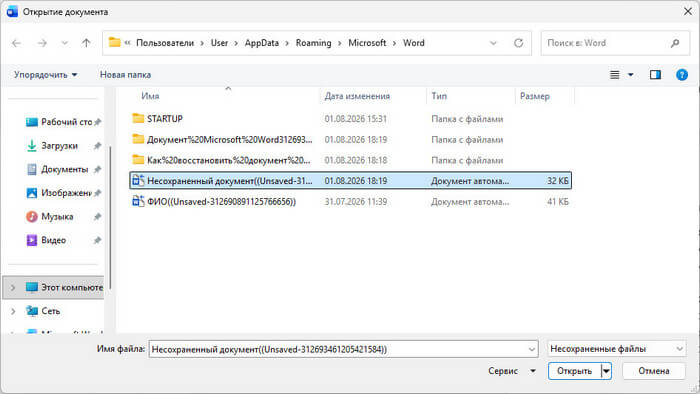This screenshot has width=700, height=394.
Task: Expand Этот компьютер tree node
Action: 13,287
